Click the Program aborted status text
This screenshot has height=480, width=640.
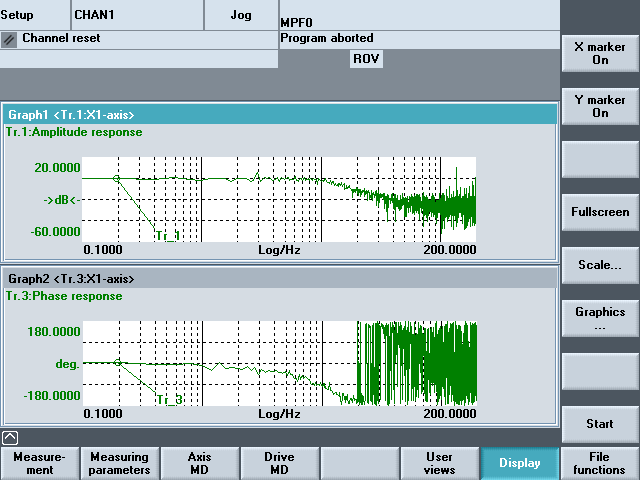[x=327, y=38]
